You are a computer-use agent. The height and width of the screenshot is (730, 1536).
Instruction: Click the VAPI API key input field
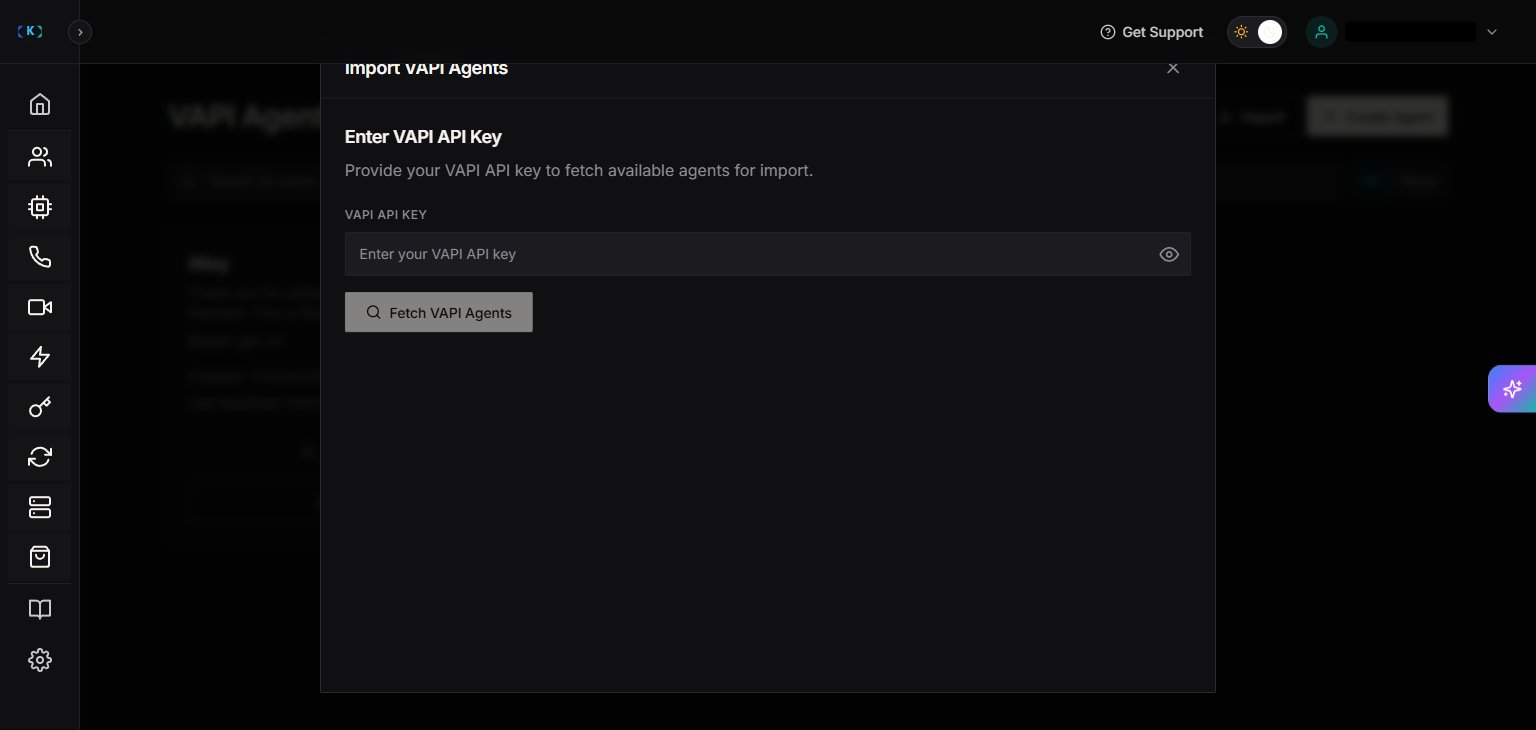pyautogui.click(x=767, y=254)
